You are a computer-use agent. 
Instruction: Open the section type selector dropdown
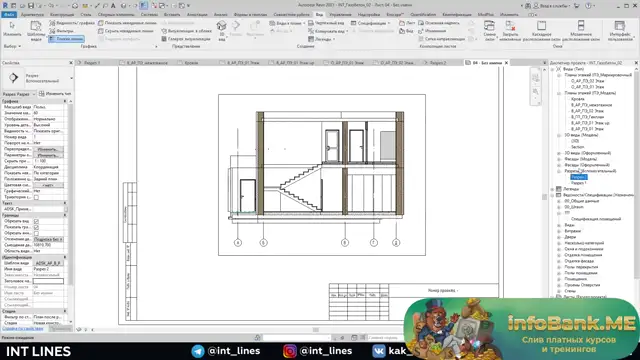coord(38,78)
